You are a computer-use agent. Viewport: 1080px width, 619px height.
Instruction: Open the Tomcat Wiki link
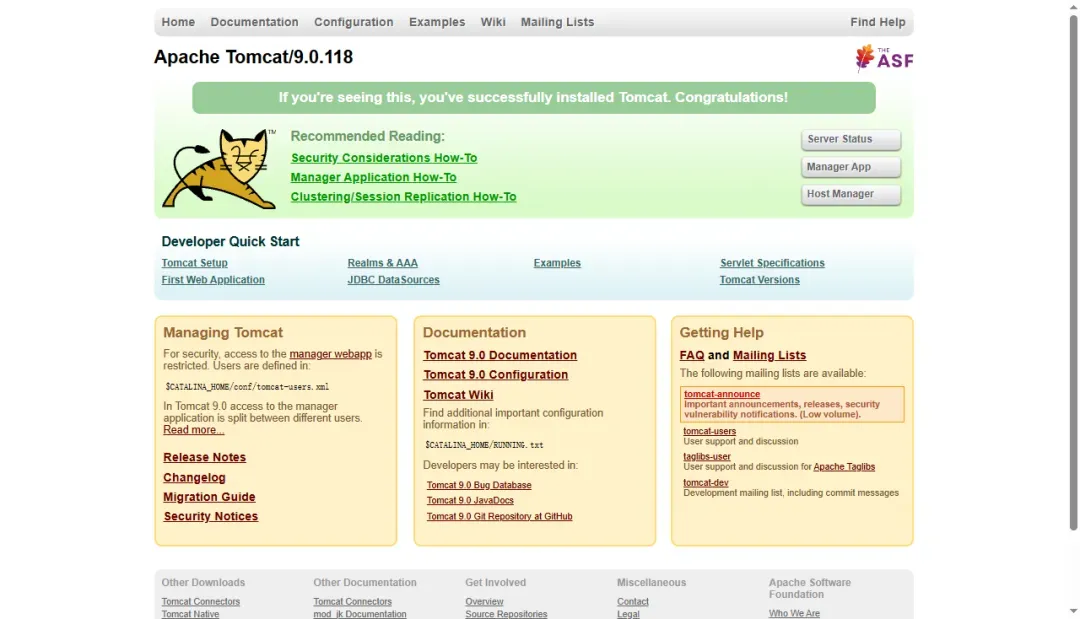[458, 395]
